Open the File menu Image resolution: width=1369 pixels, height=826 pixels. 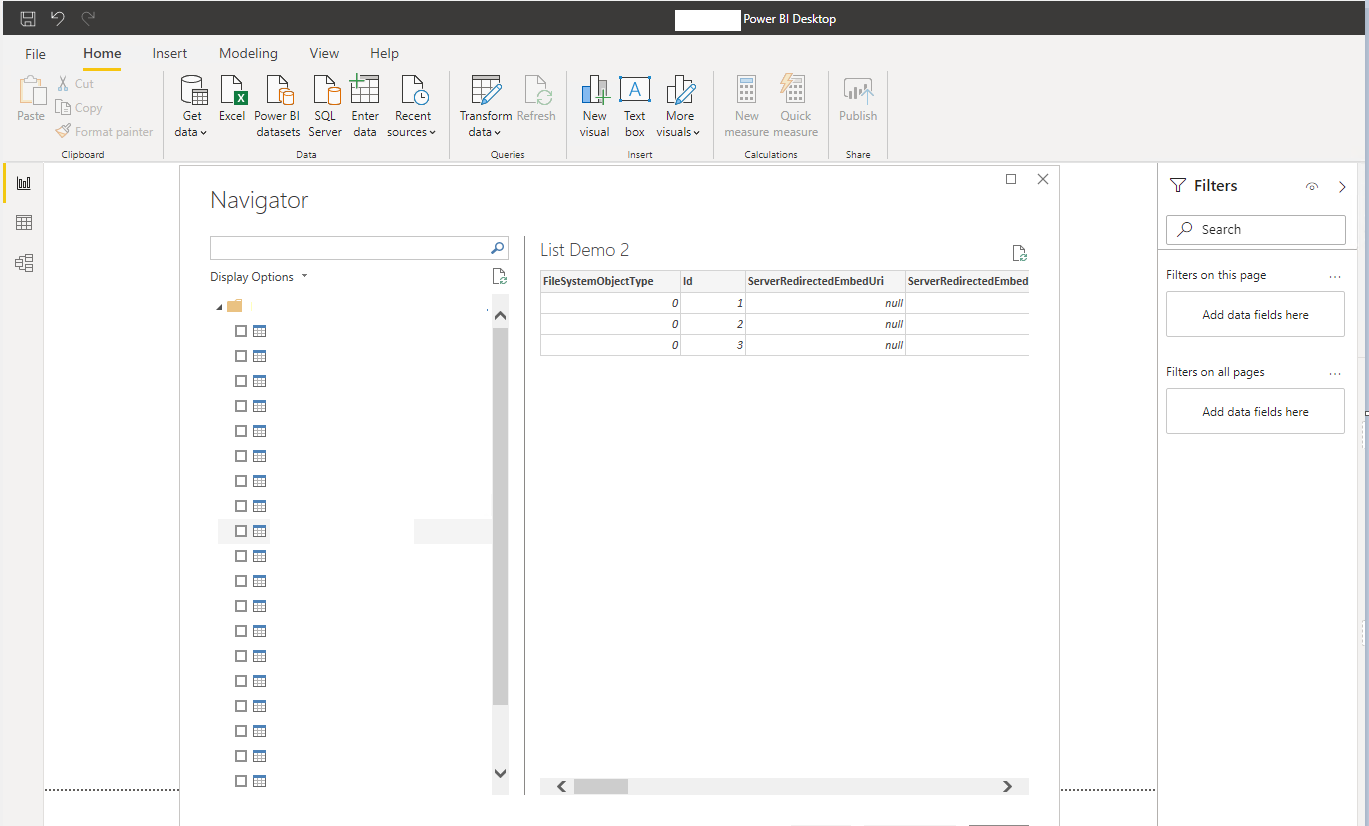tap(35, 54)
